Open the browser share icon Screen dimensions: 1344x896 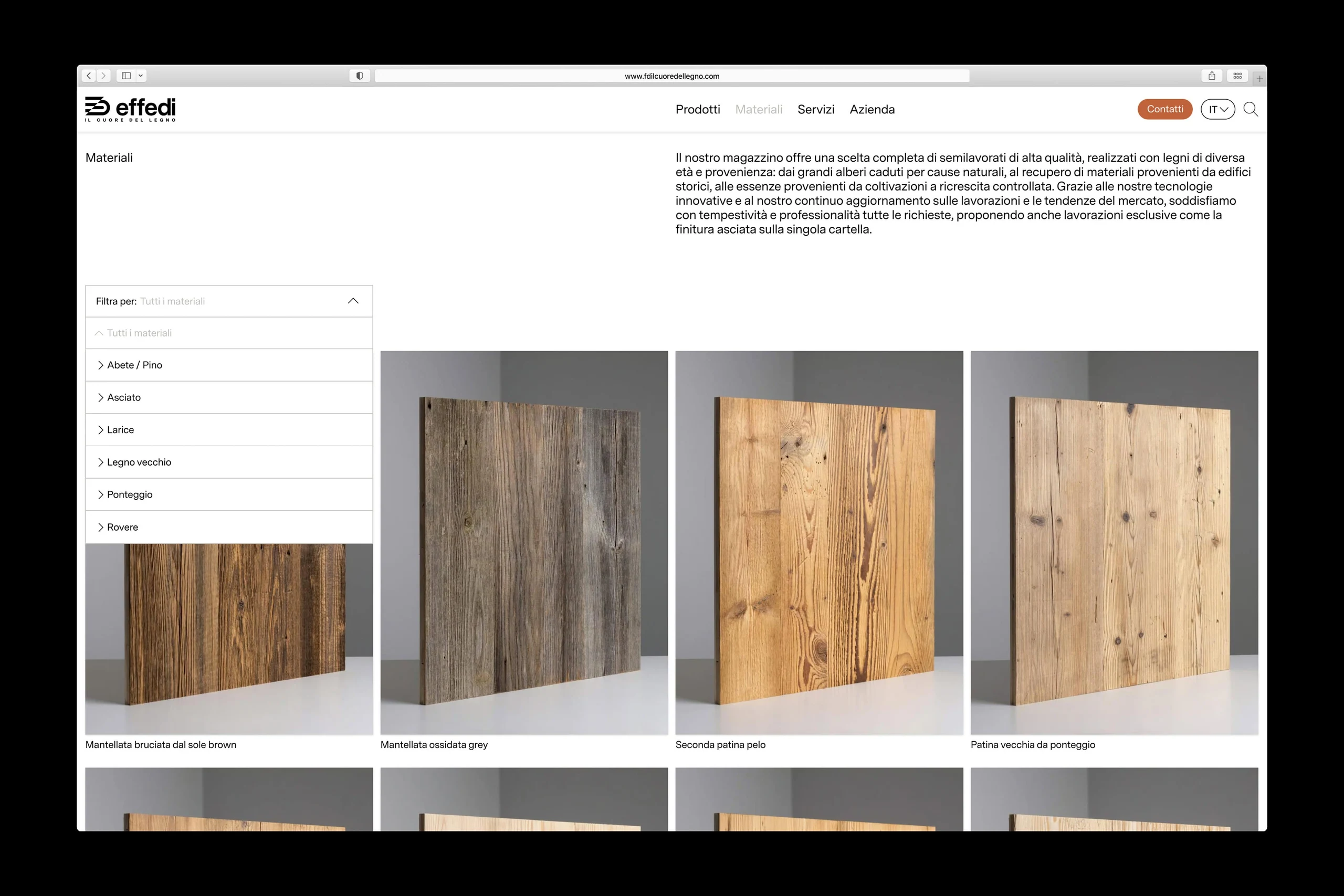click(1211, 76)
